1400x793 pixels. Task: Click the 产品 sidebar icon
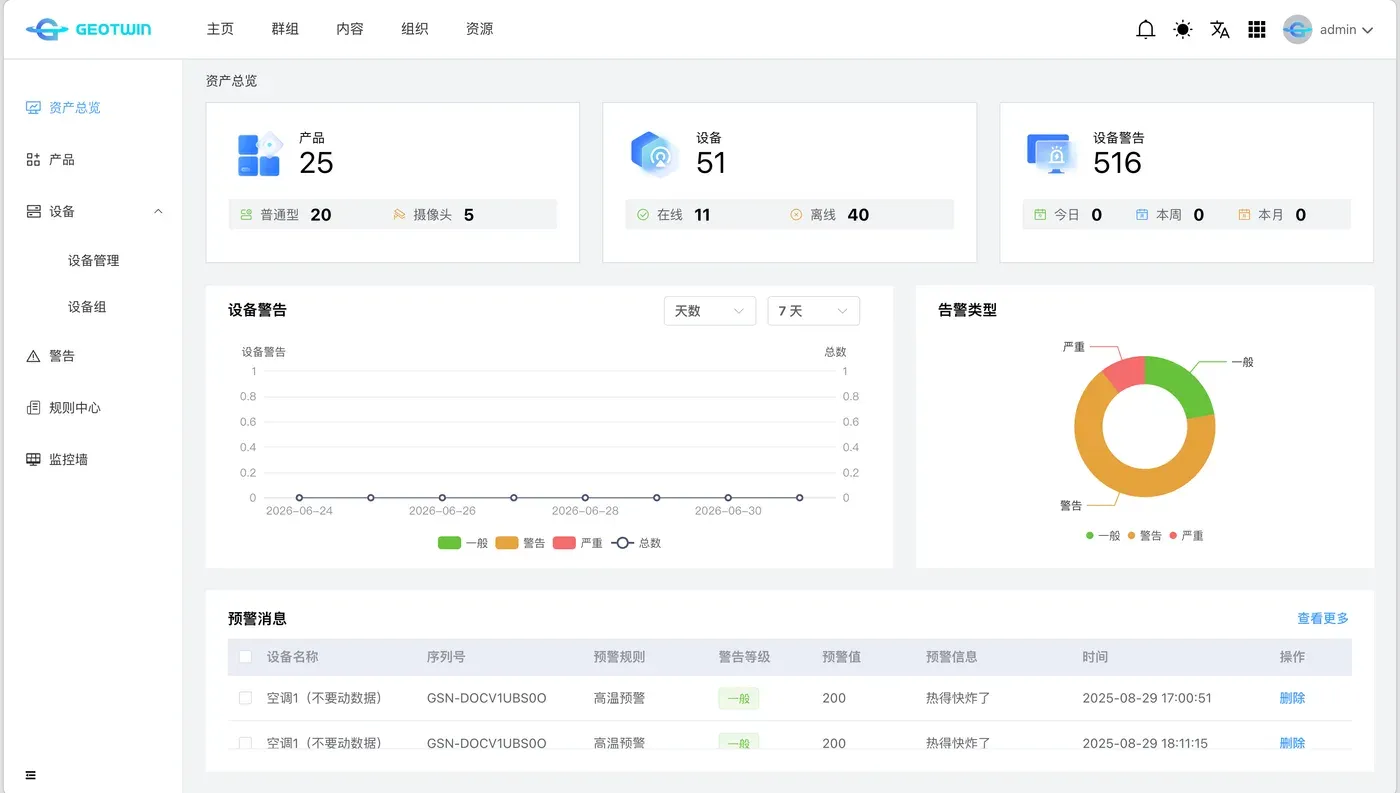click(x=33, y=159)
